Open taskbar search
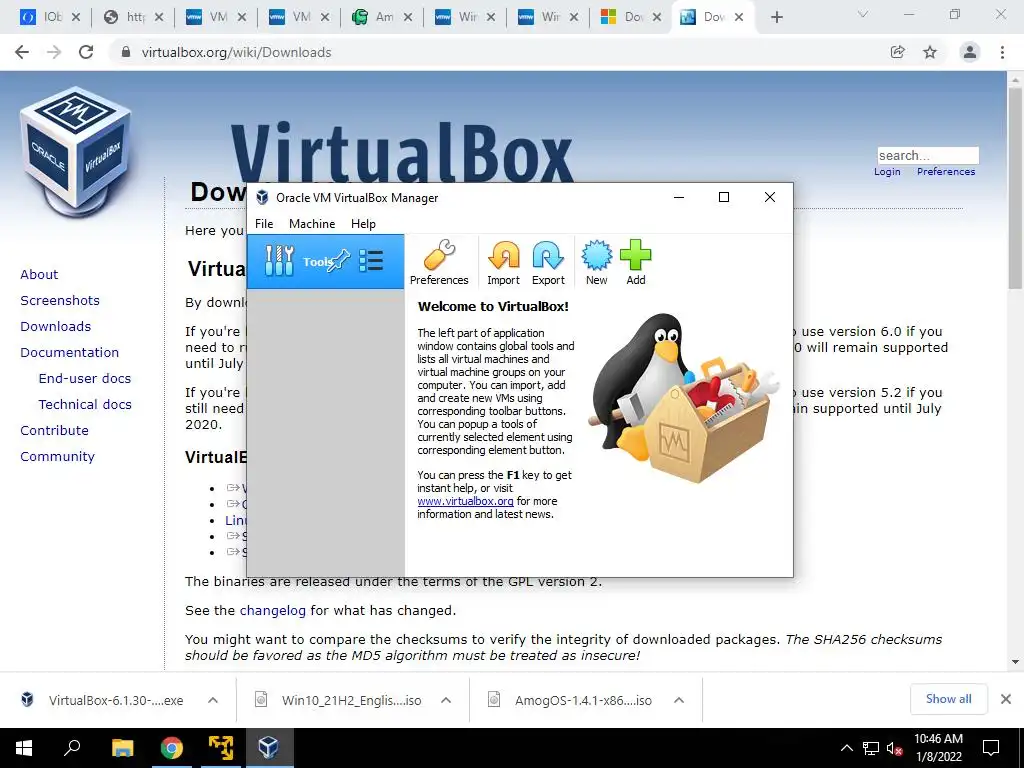 point(72,748)
